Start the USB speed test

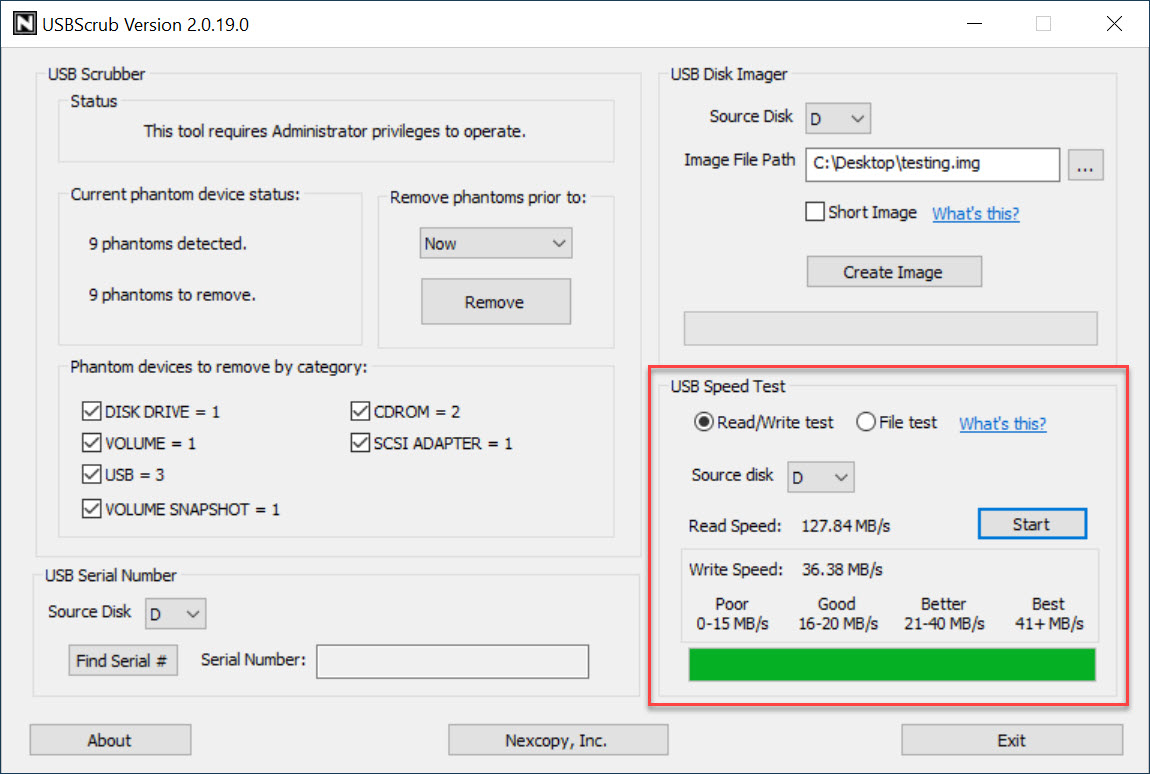[x=1031, y=524]
